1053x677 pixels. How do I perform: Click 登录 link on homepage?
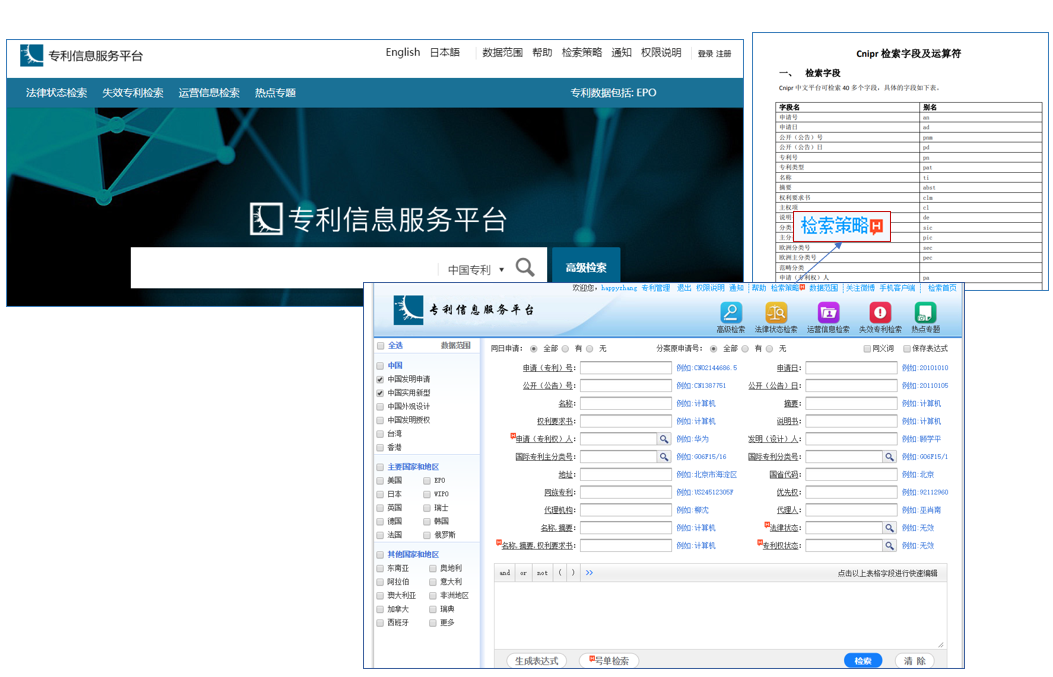point(705,54)
